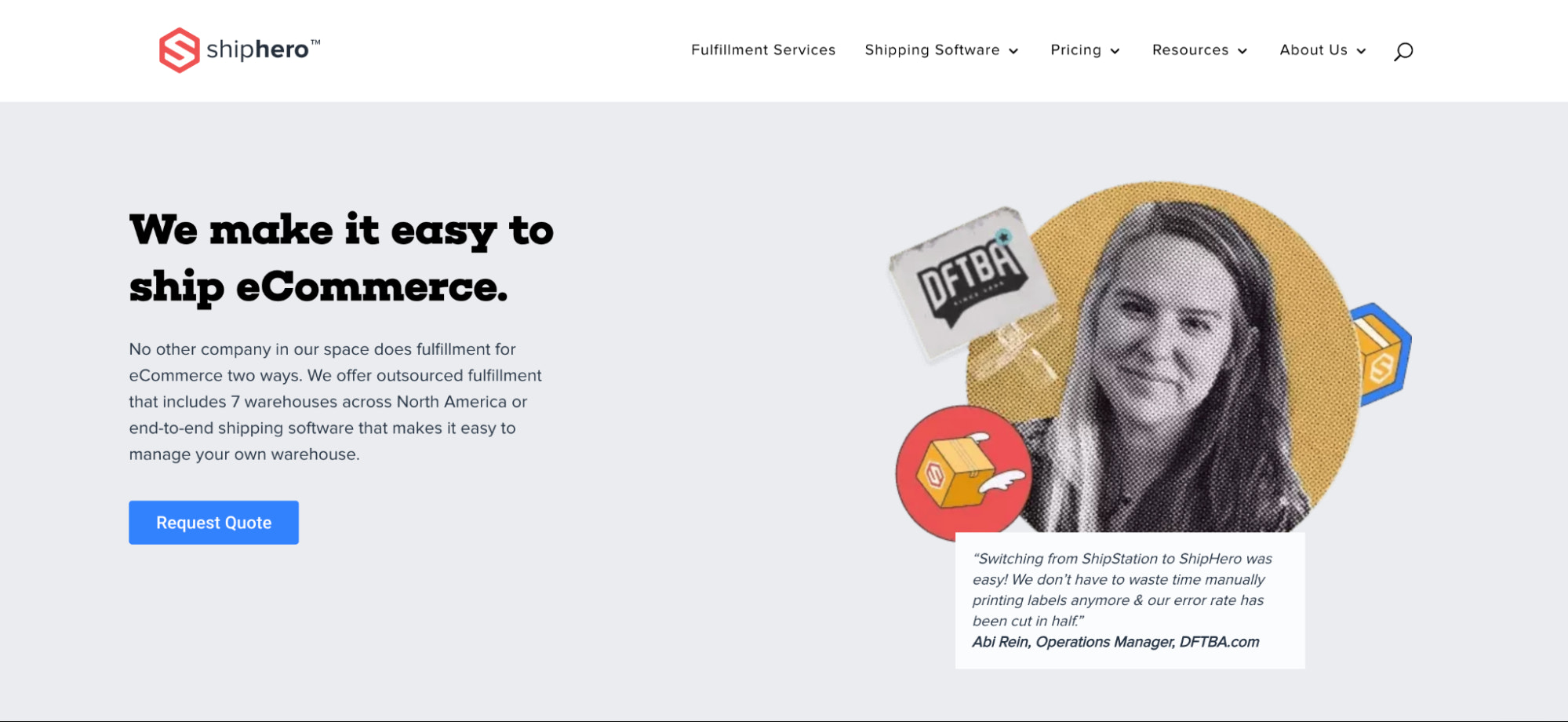This screenshot has height=722, width=1568.
Task: Click the blue hexagon package icon
Action: click(x=1381, y=355)
